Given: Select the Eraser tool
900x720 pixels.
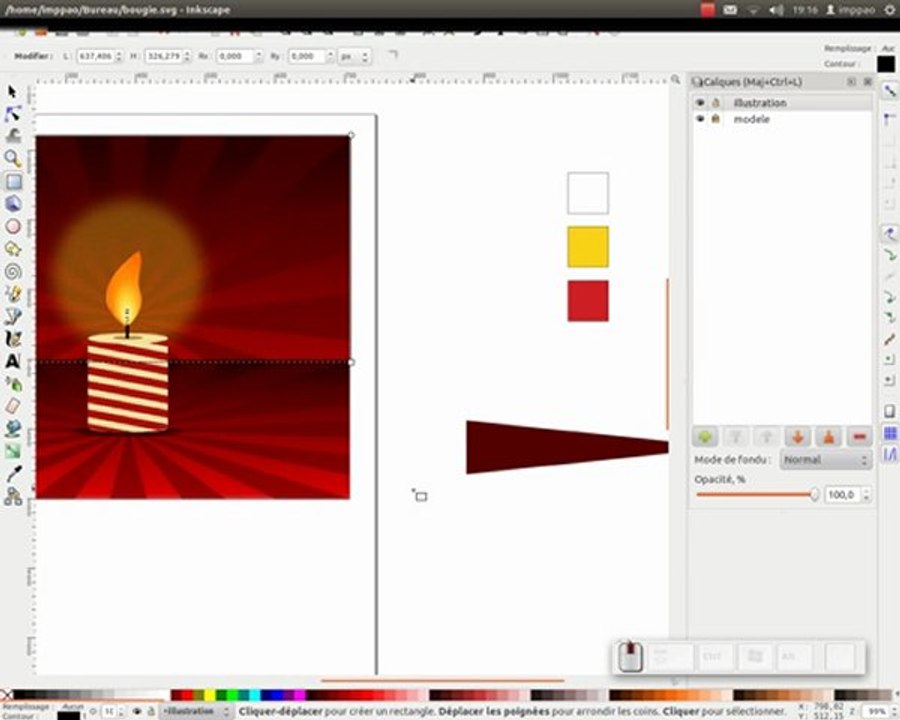Looking at the screenshot, I should tap(13, 406).
